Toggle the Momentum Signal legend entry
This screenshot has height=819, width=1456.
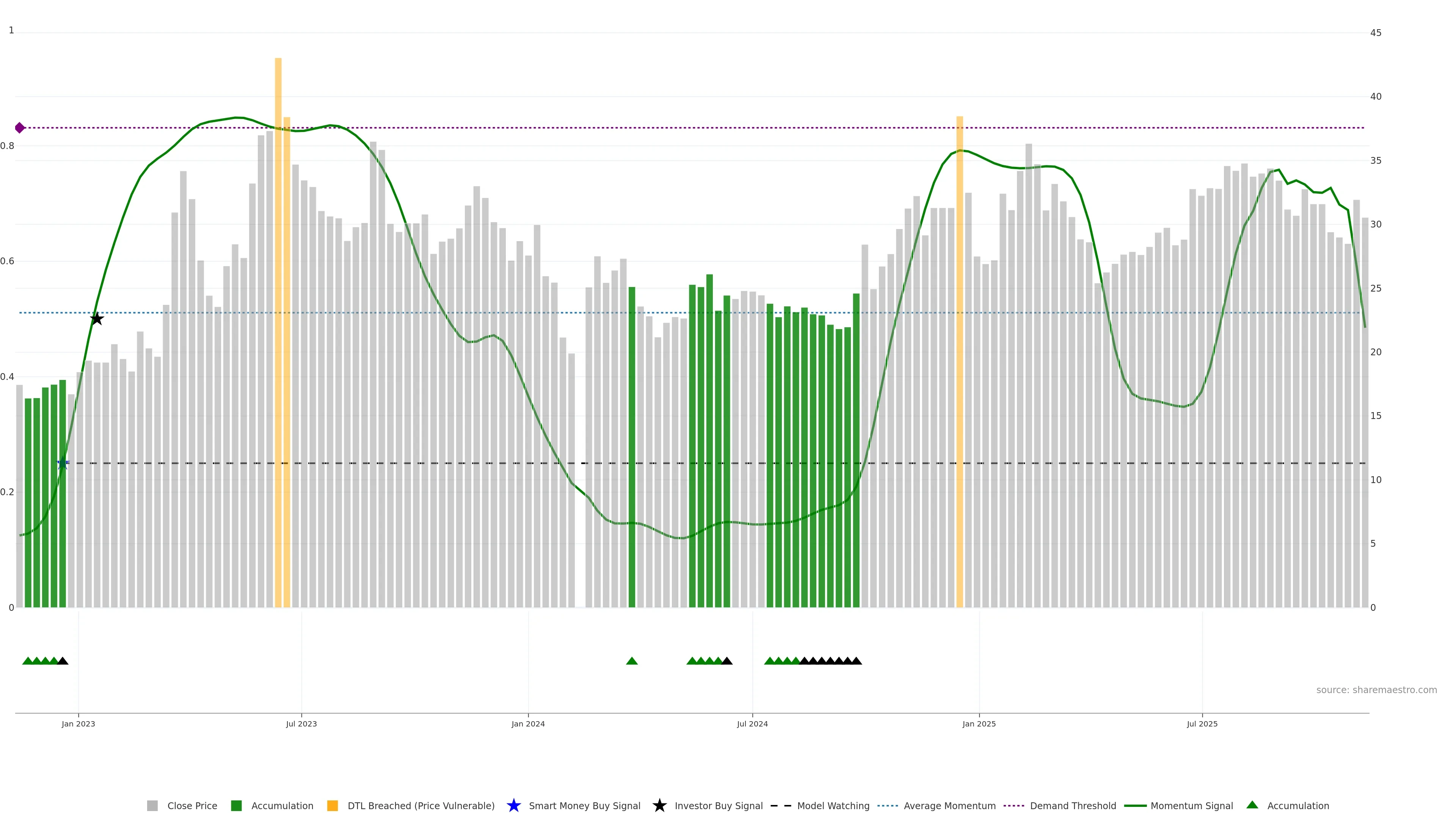[1191, 805]
